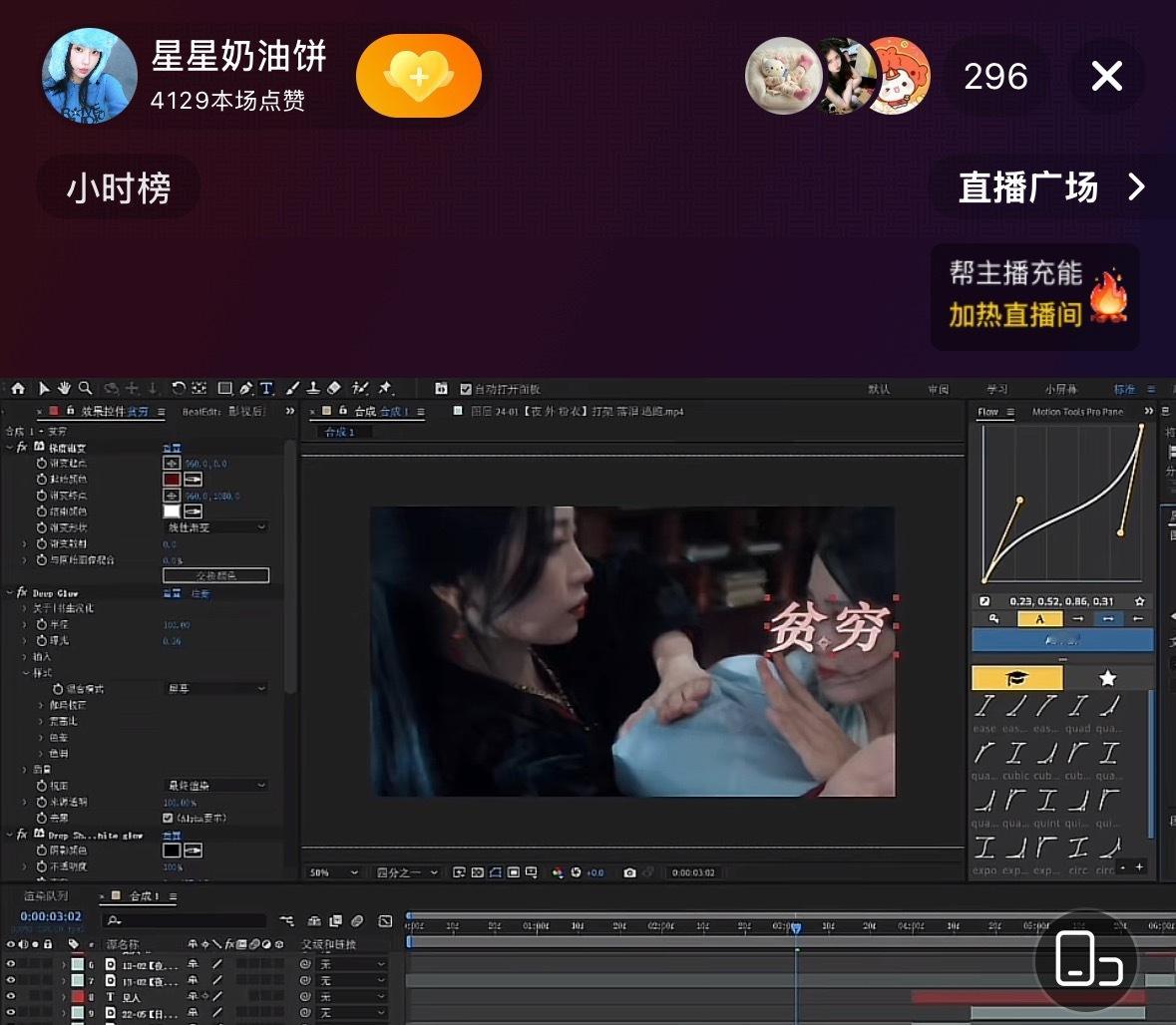Screen dimensions: 1176x1025
Task: Select the Hand tool
Action: click(65, 389)
